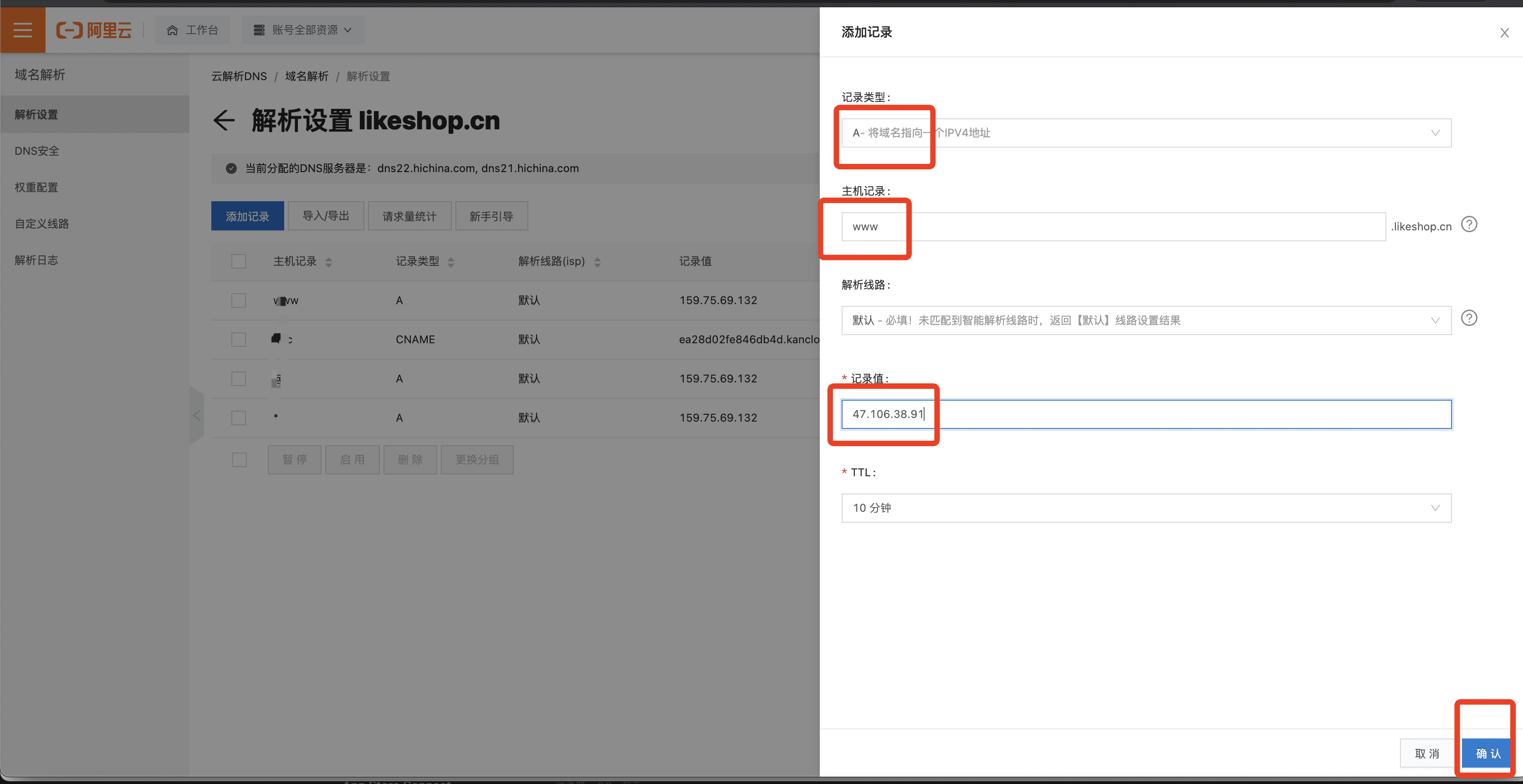Collapse the left sidebar with arrow handle

tap(197, 415)
